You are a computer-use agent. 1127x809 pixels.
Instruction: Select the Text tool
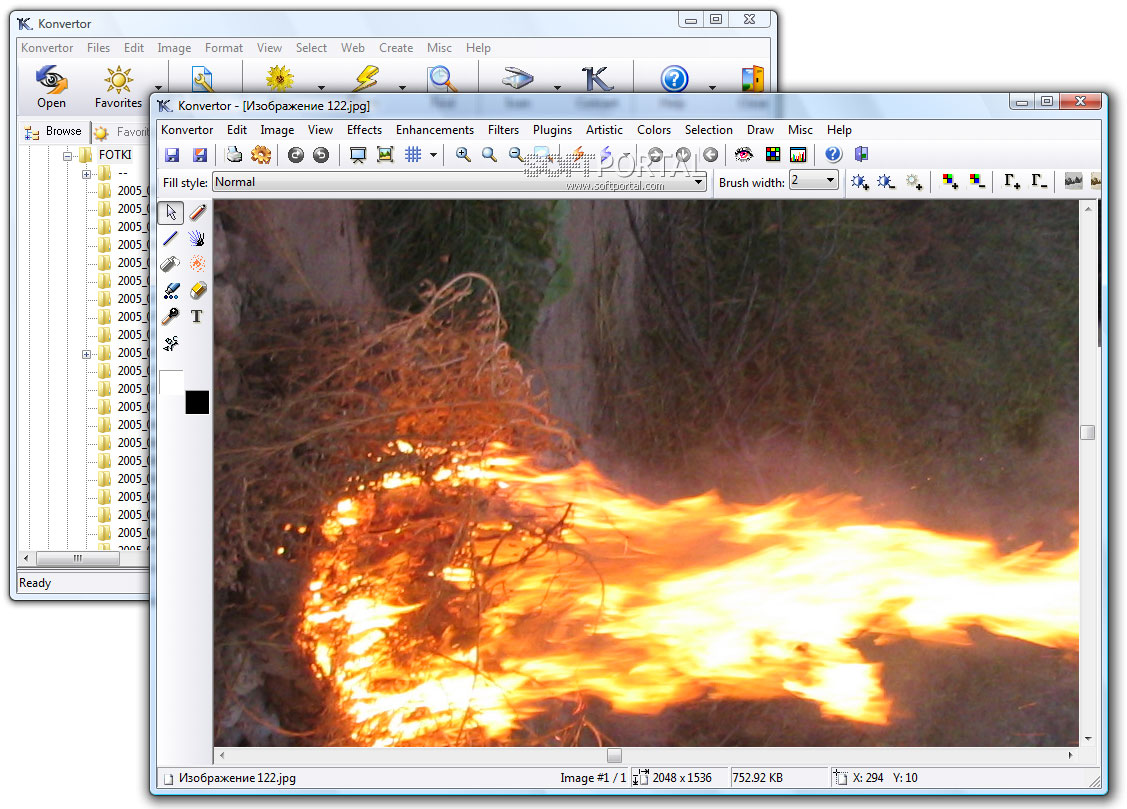tap(197, 316)
